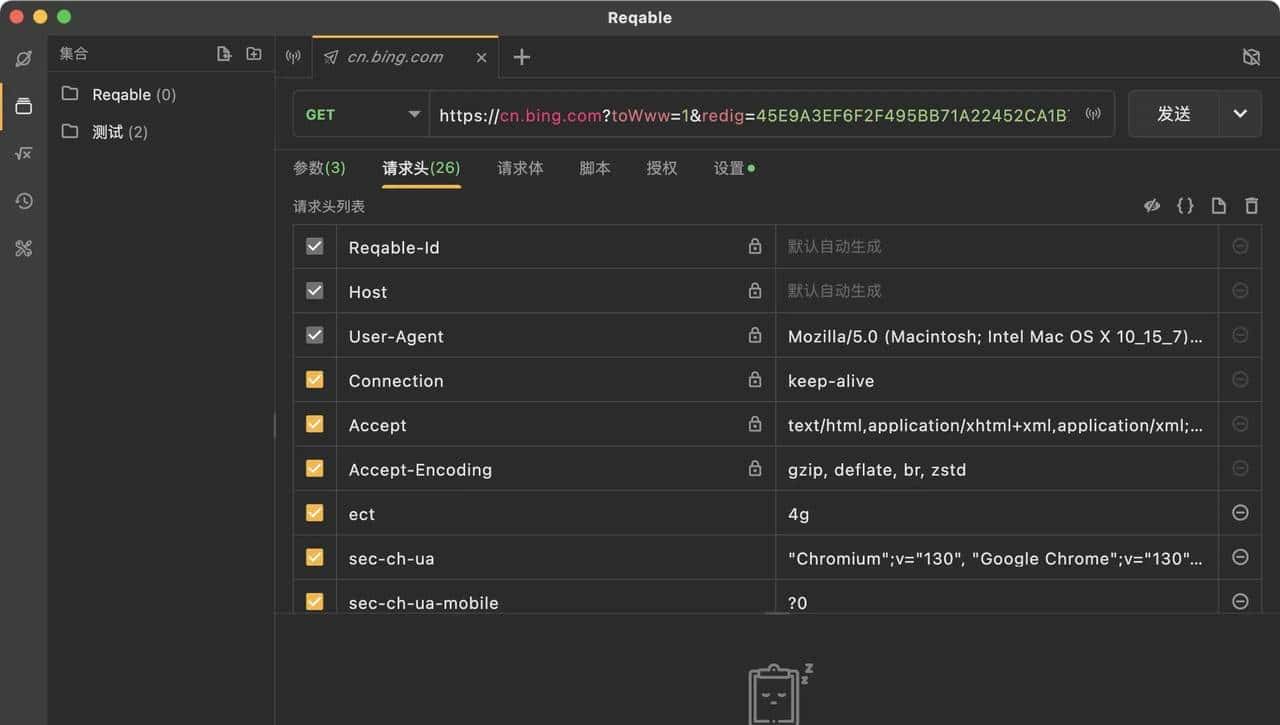Open the toolbox icon in left sidebar

tap(24, 249)
